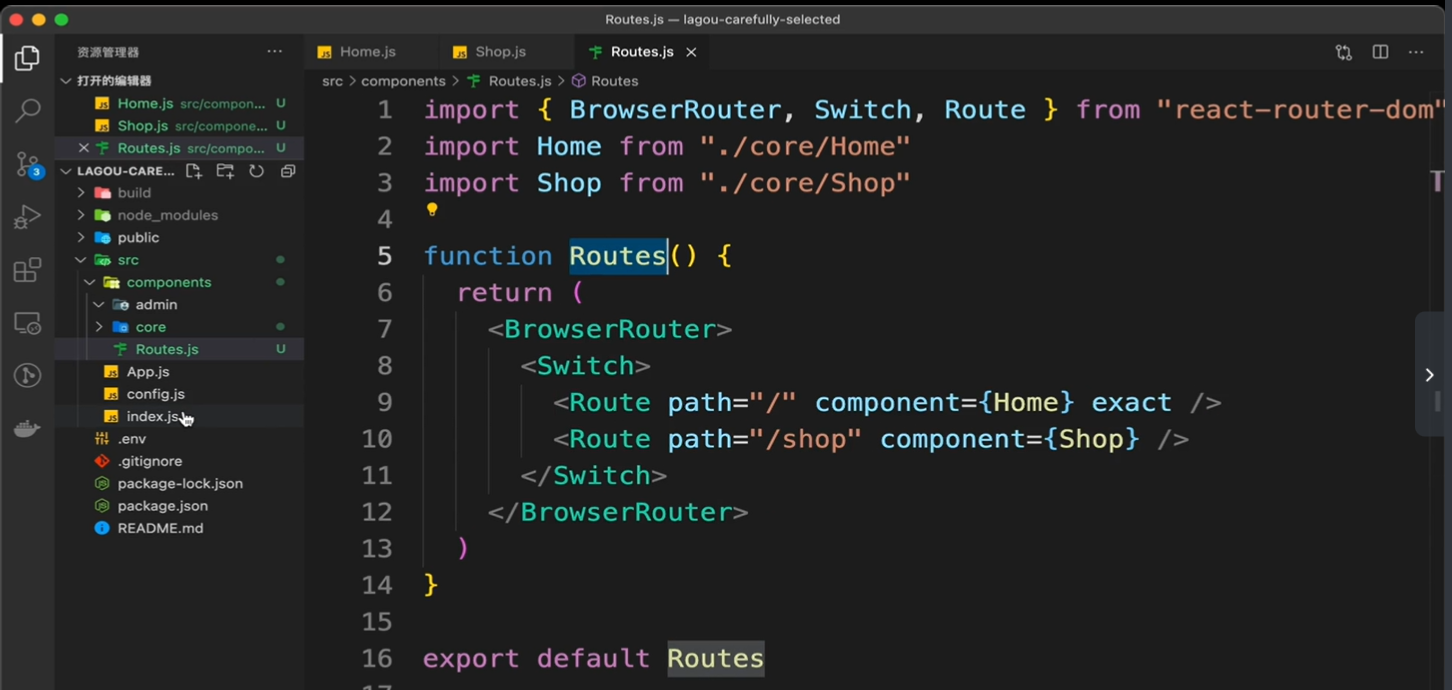Select the Routes.js editor tab

[641, 52]
